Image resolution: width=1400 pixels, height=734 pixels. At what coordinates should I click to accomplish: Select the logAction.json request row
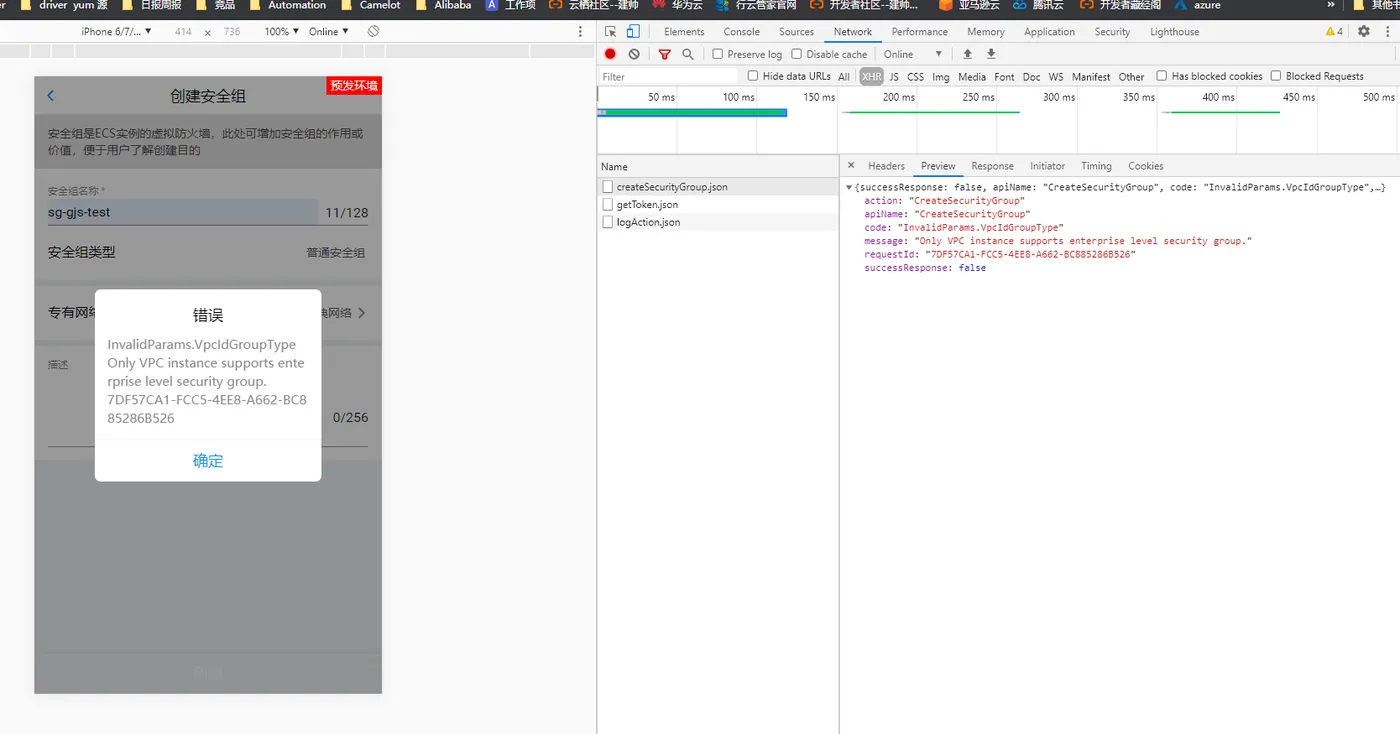[718, 222]
